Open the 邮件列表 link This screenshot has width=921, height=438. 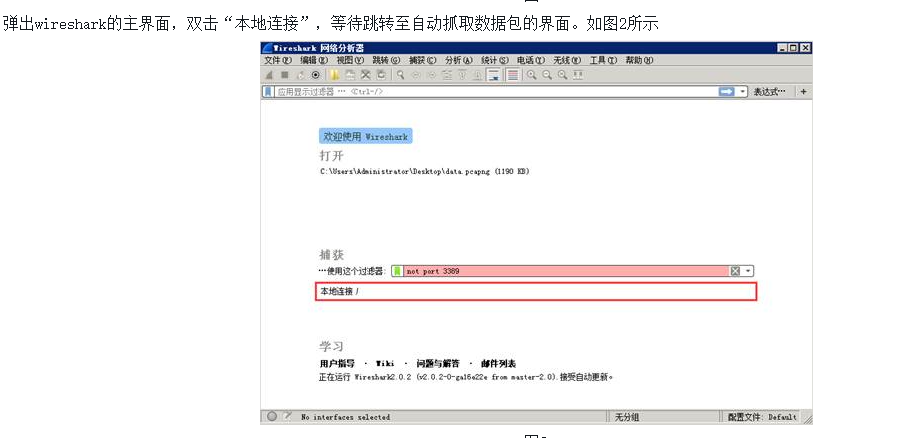pyautogui.click(x=498, y=363)
